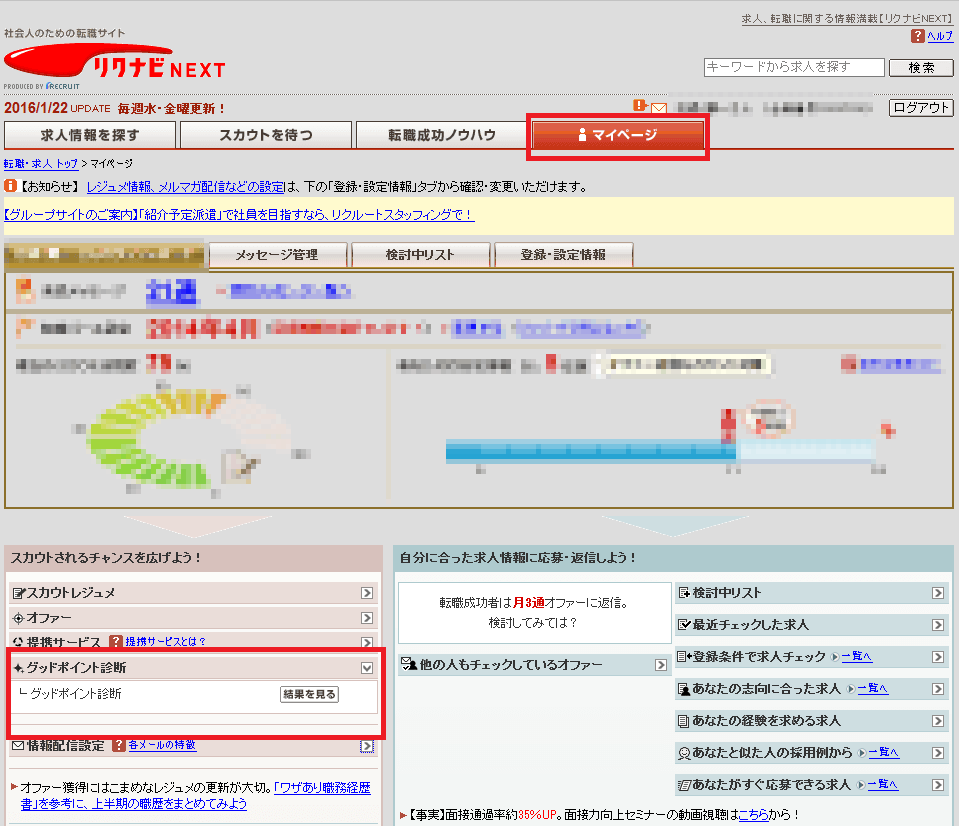Open the リクルートスタッフィング group site link
Screen dimensions: 959x826
pyautogui.click(x=239, y=215)
